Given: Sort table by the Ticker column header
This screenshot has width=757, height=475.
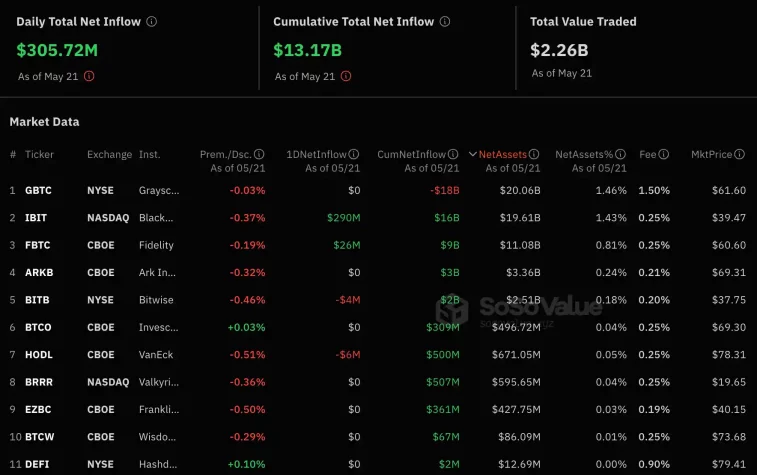Looking at the screenshot, I should coord(39,155).
